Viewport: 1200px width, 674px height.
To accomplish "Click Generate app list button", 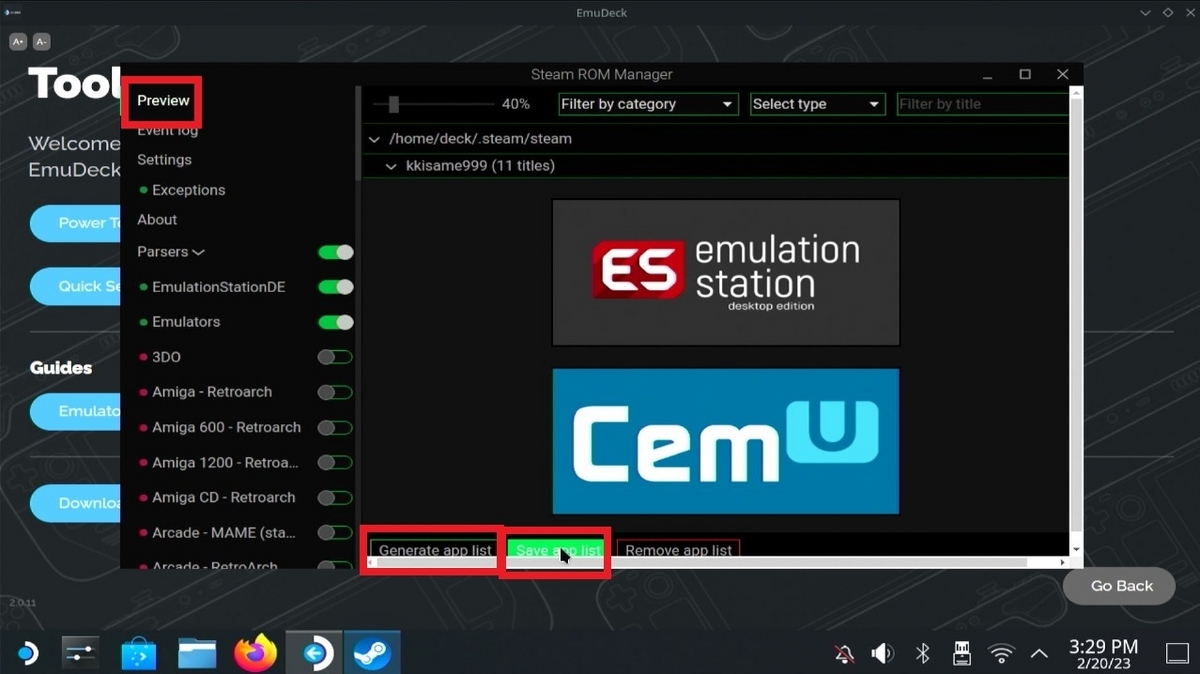I will tap(435, 549).
